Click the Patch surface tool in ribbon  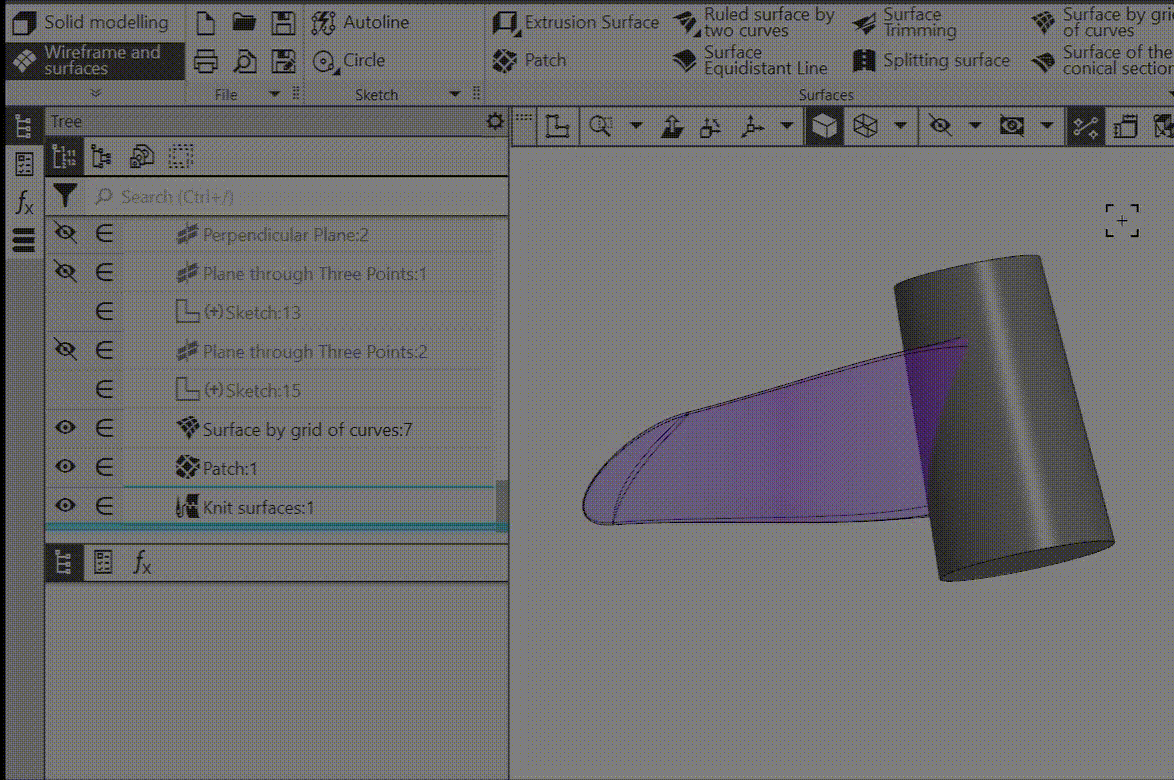pyautogui.click(x=530, y=61)
